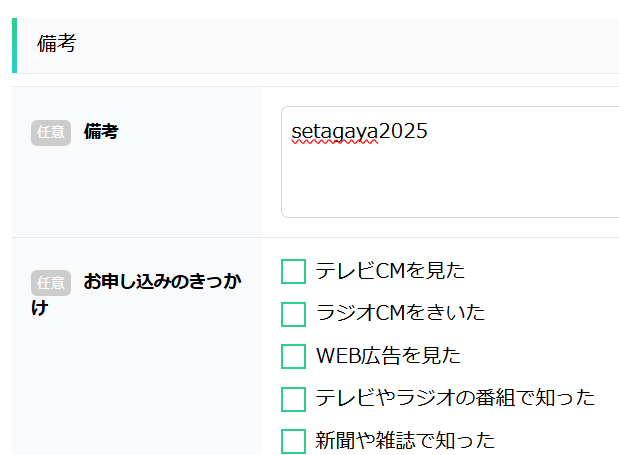The height and width of the screenshot is (455, 619).
Task: Check the テレビCMを見た checkbox
Action: point(293,271)
